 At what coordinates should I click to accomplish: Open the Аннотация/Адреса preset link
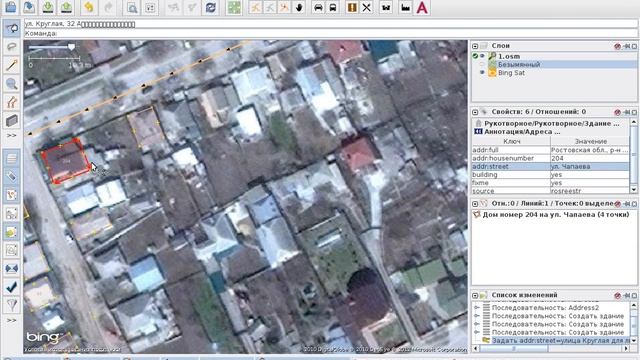(522, 131)
